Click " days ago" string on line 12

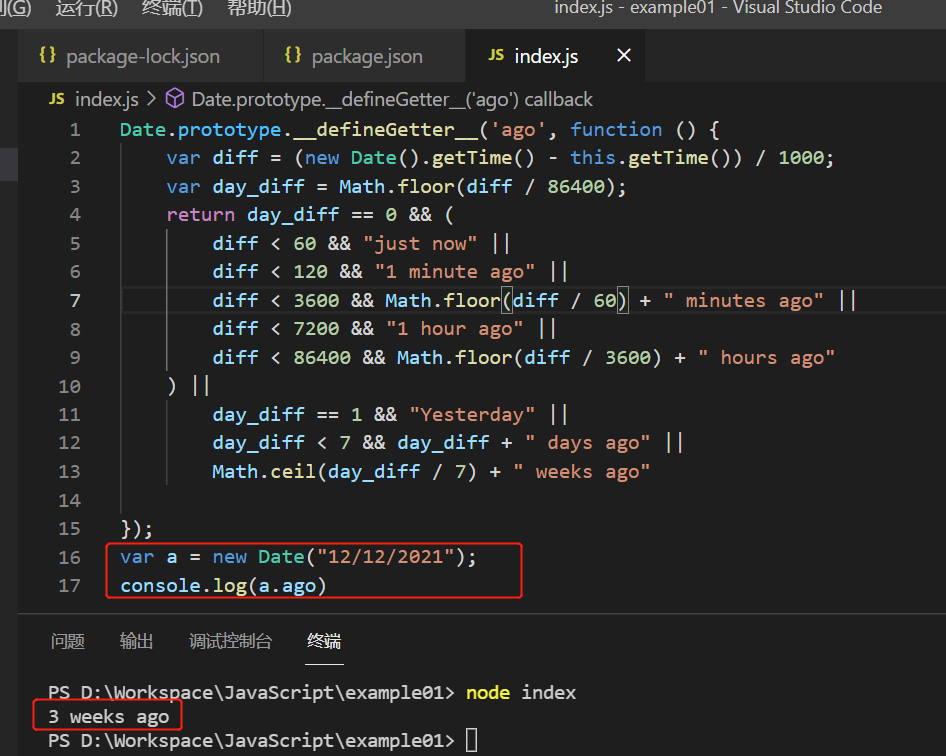[587, 443]
